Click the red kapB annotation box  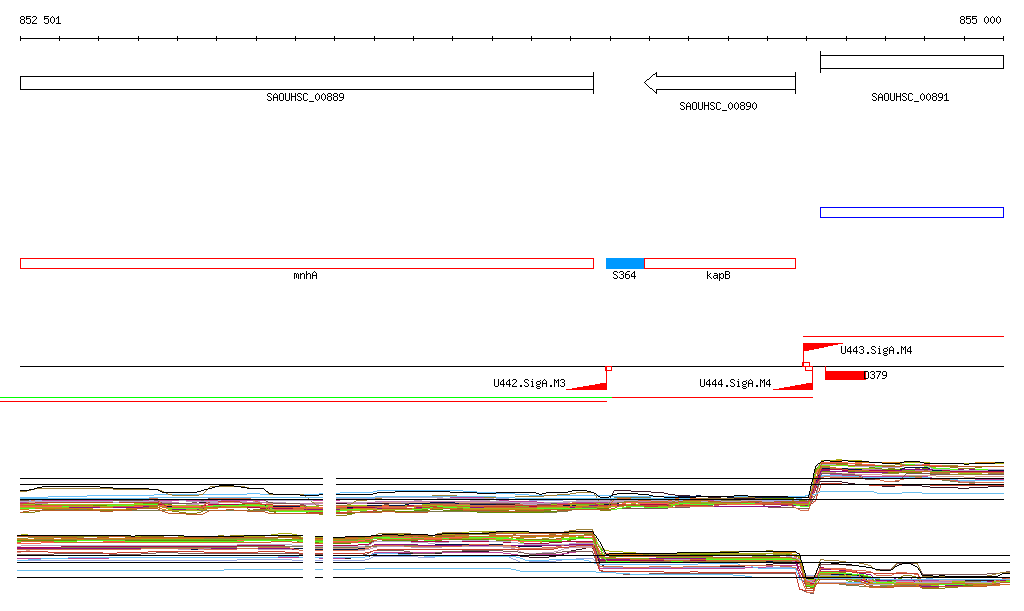pos(720,264)
